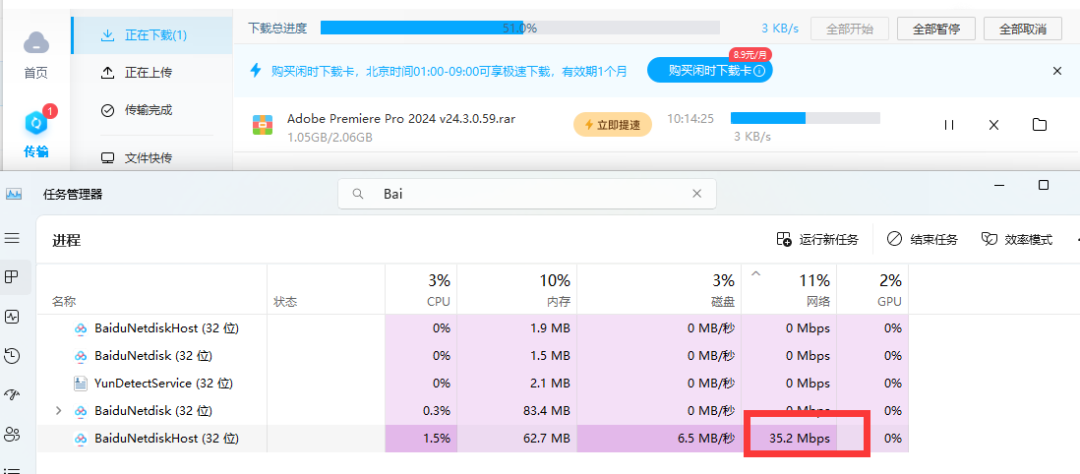The width and height of the screenshot is (1080, 474).
Task: Pause the Adobe Premiere Pro download
Action: tap(949, 125)
